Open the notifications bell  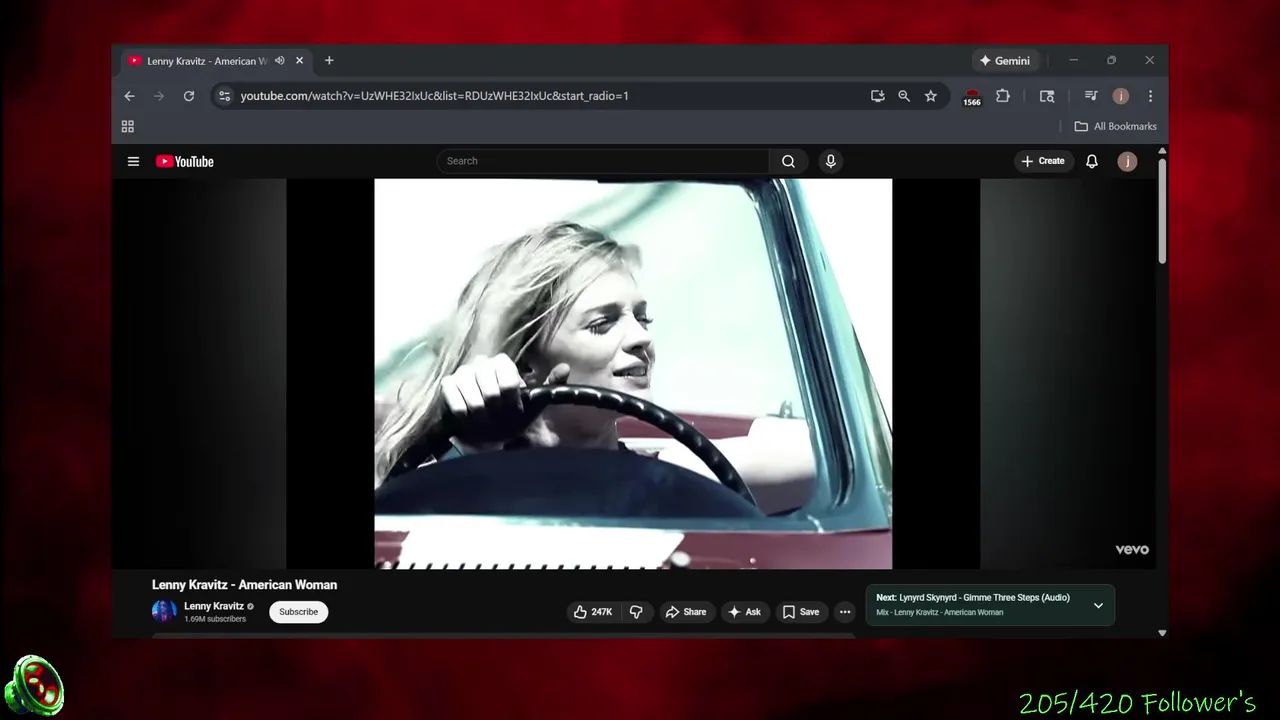pyautogui.click(x=1092, y=161)
